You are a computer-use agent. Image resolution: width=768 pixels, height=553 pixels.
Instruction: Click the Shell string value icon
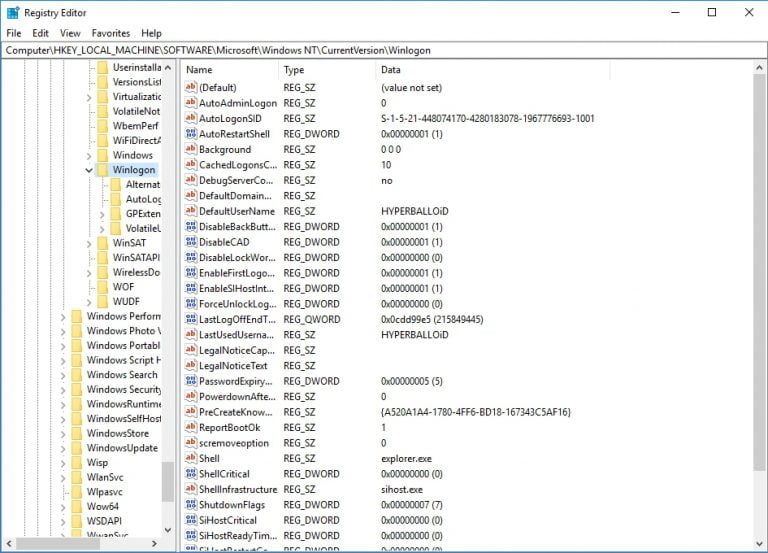coord(191,459)
